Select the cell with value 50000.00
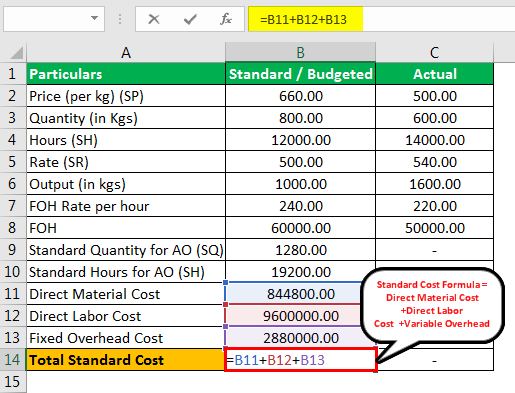This screenshot has width=515, height=393. [x=434, y=228]
